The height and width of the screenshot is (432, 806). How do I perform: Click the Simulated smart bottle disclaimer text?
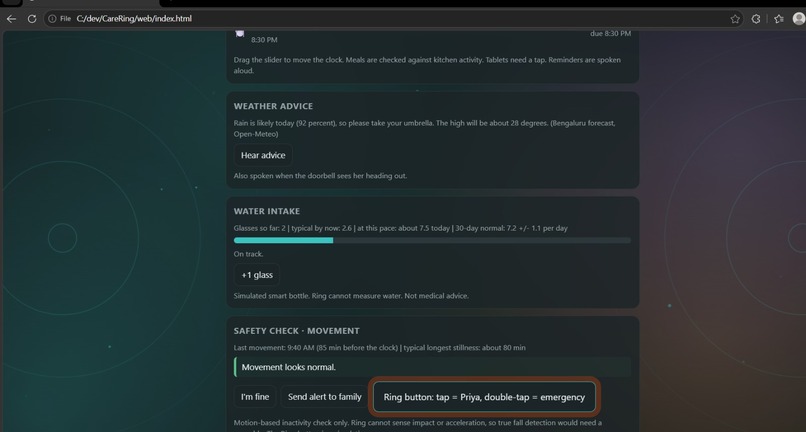[x=351, y=296]
